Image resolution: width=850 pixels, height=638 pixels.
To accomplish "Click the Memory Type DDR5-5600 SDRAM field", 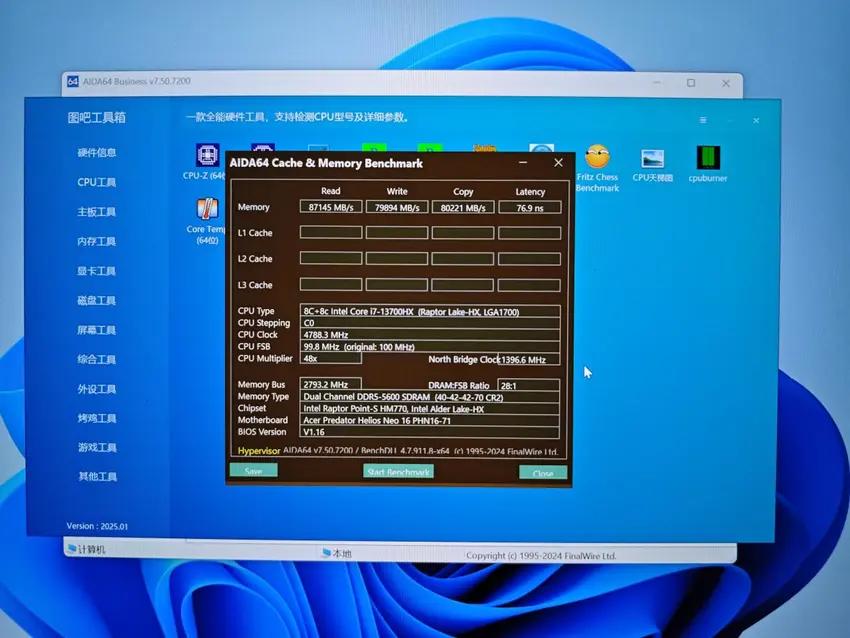I will (x=429, y=397).
